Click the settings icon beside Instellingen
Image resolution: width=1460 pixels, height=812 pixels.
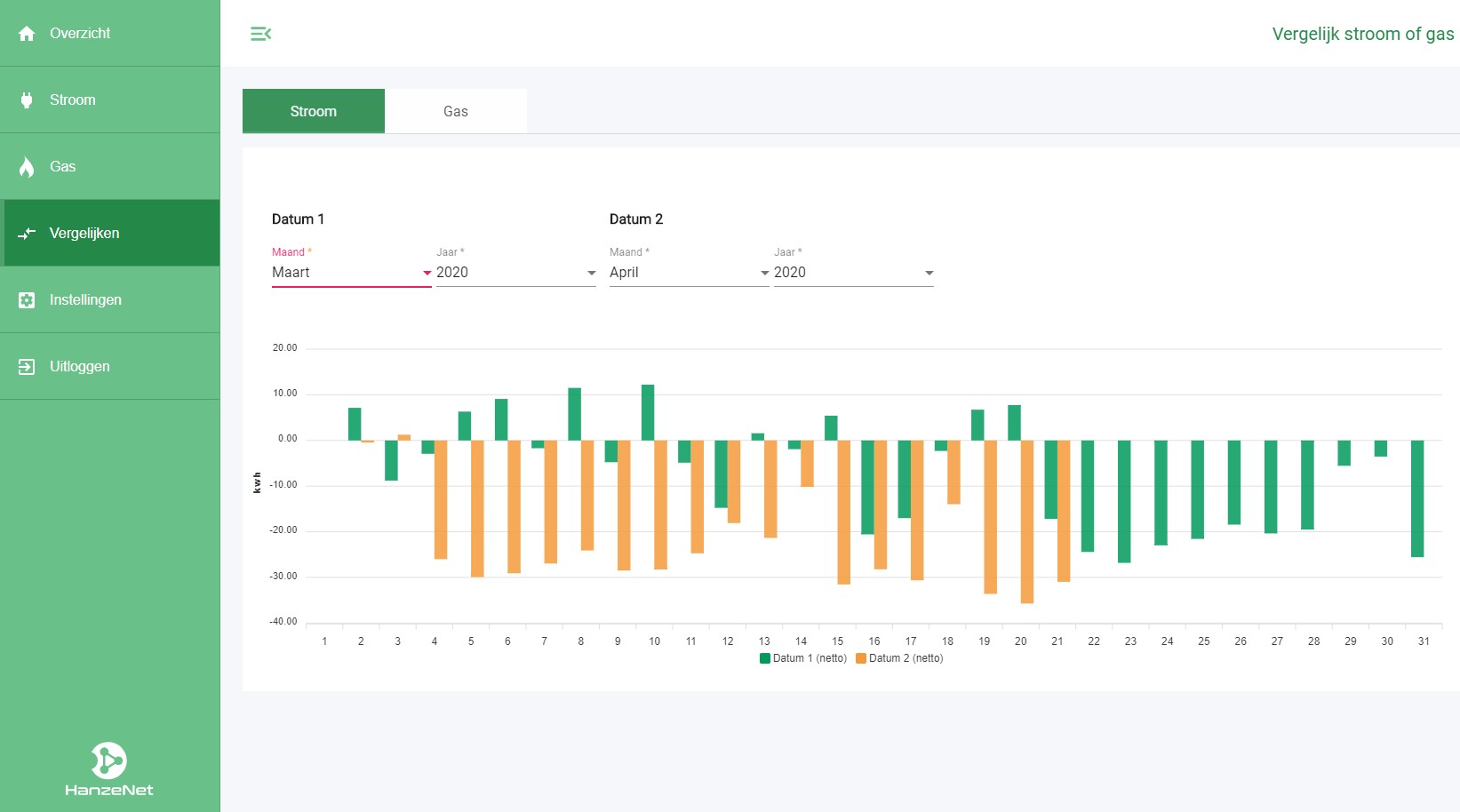coord(27,300)
